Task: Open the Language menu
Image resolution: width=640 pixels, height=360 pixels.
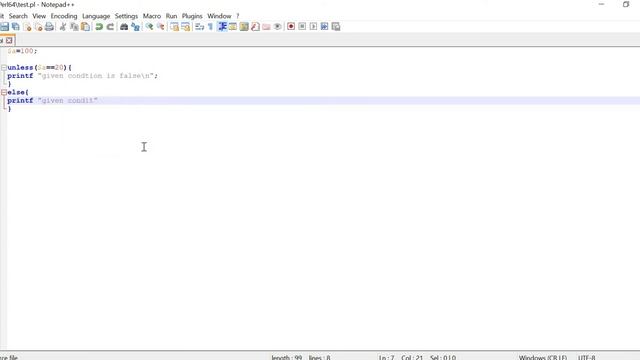Action: (96, 16)
